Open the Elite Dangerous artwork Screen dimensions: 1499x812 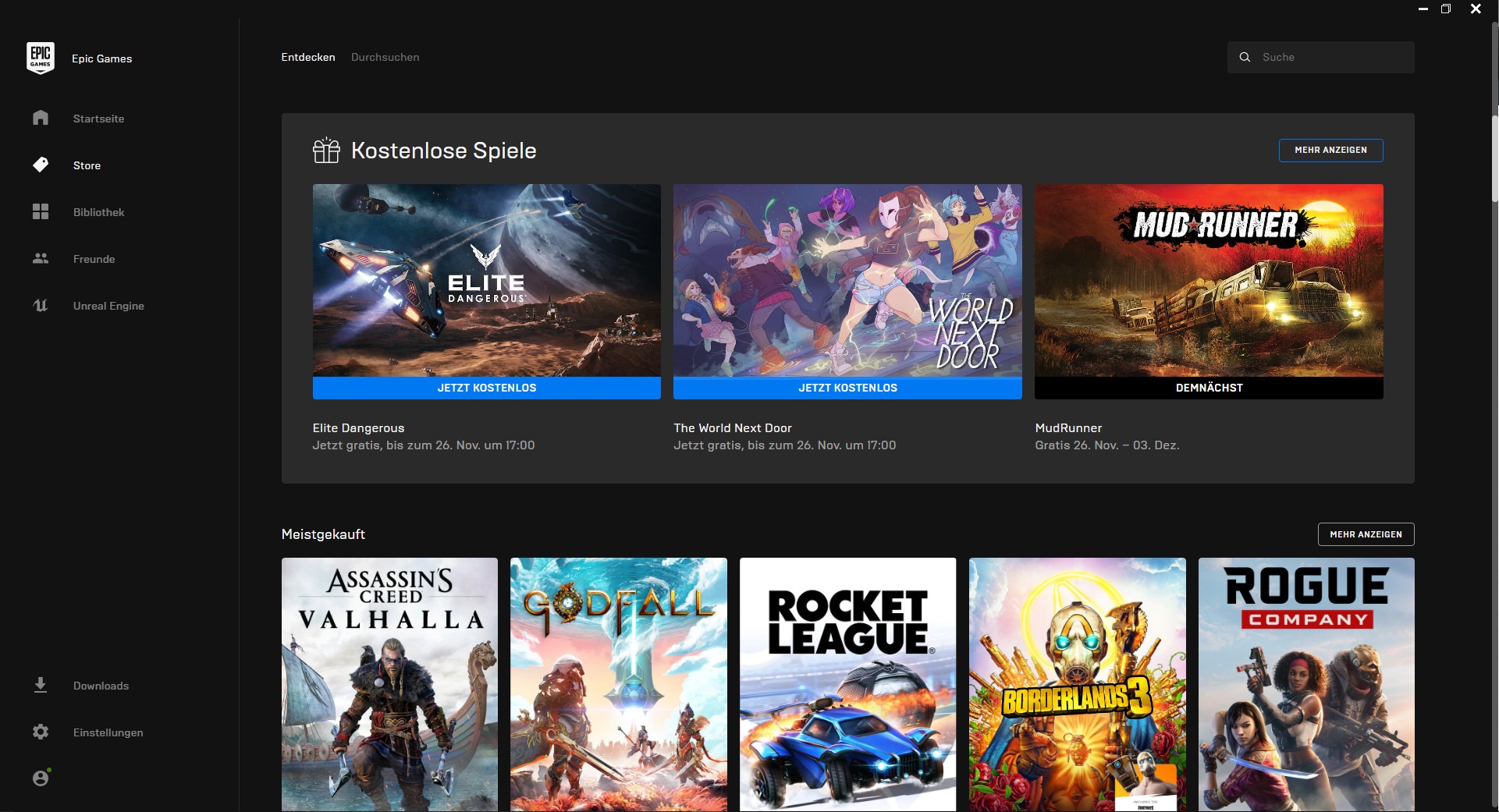coord(486,280)
